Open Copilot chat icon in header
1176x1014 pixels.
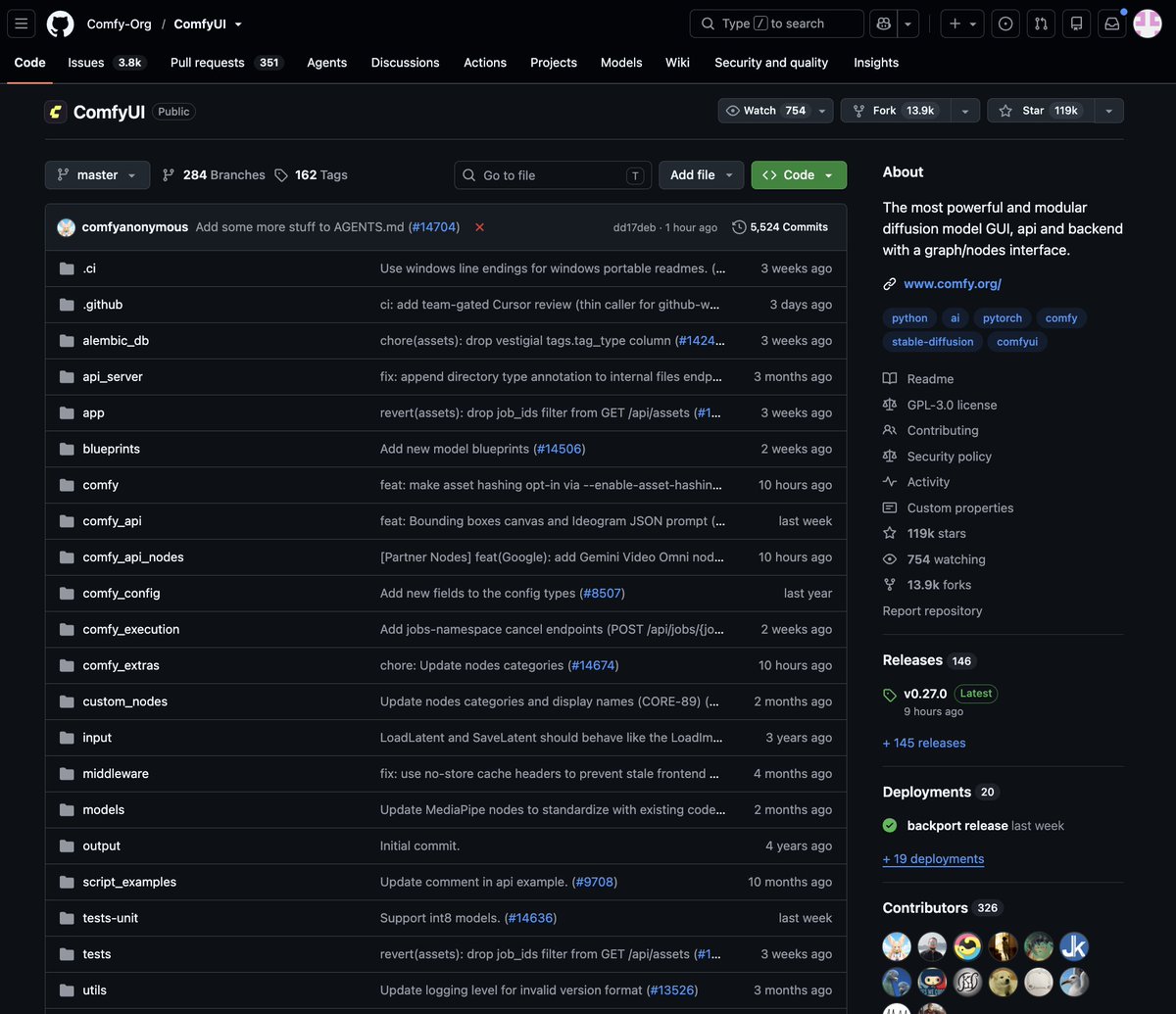click(884, 24)
